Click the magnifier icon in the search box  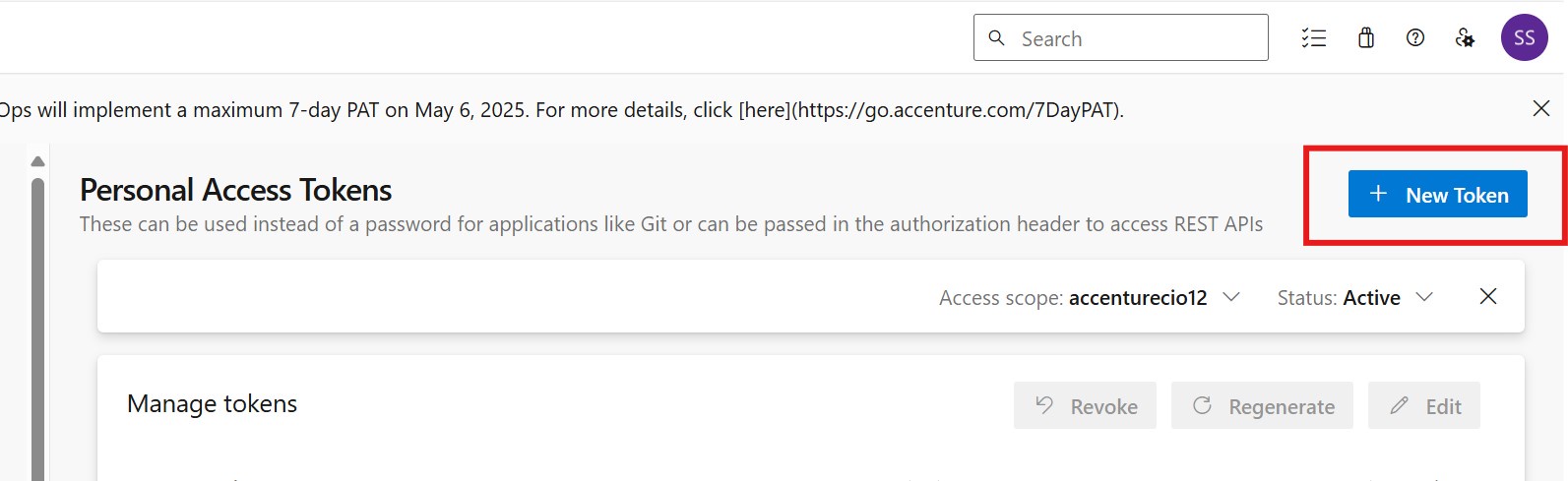[996, 38]
